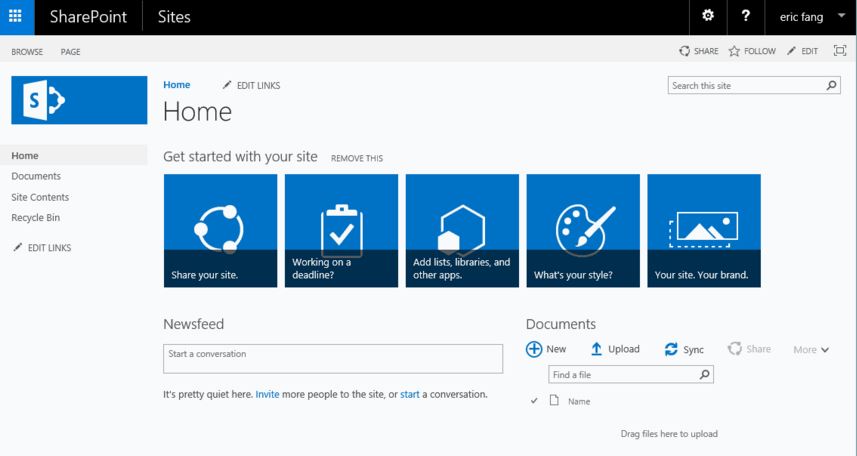Click the site search magnifier icon
The width and height of the screenshot is (857, 456).
click(x=831, y=85)
